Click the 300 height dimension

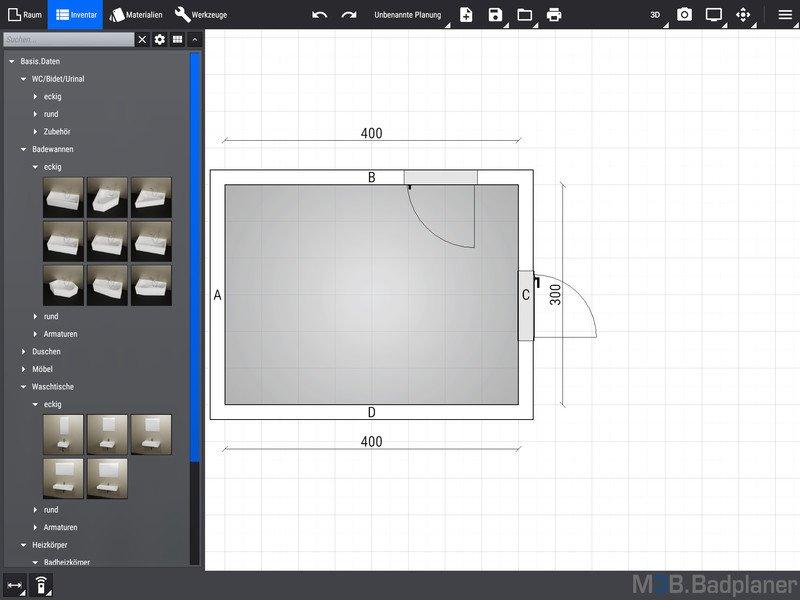(x=555, y=295)
